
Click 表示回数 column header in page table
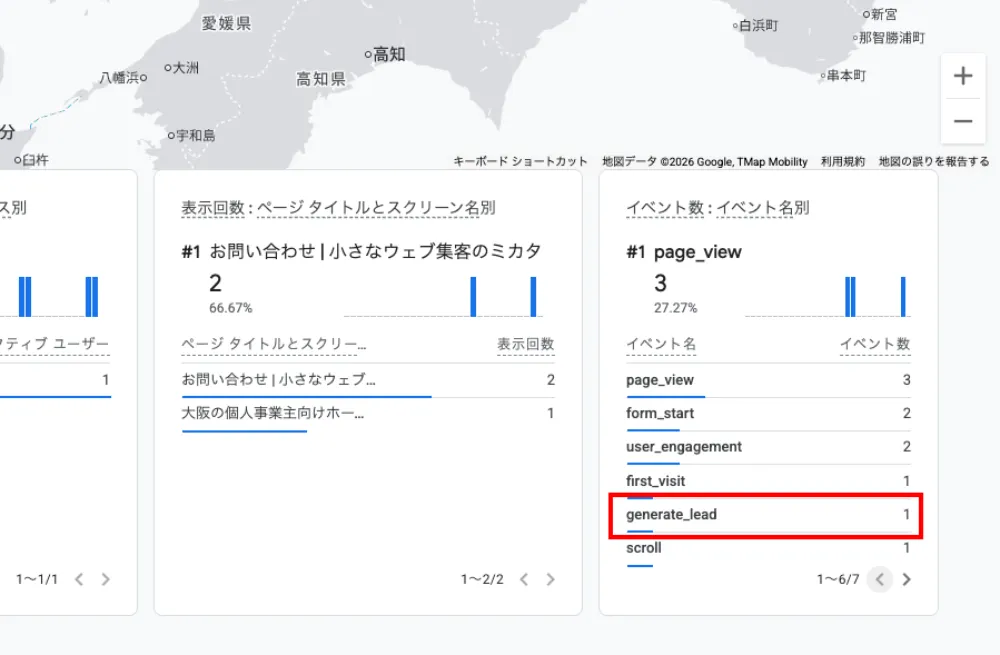(x=526, y=344)
